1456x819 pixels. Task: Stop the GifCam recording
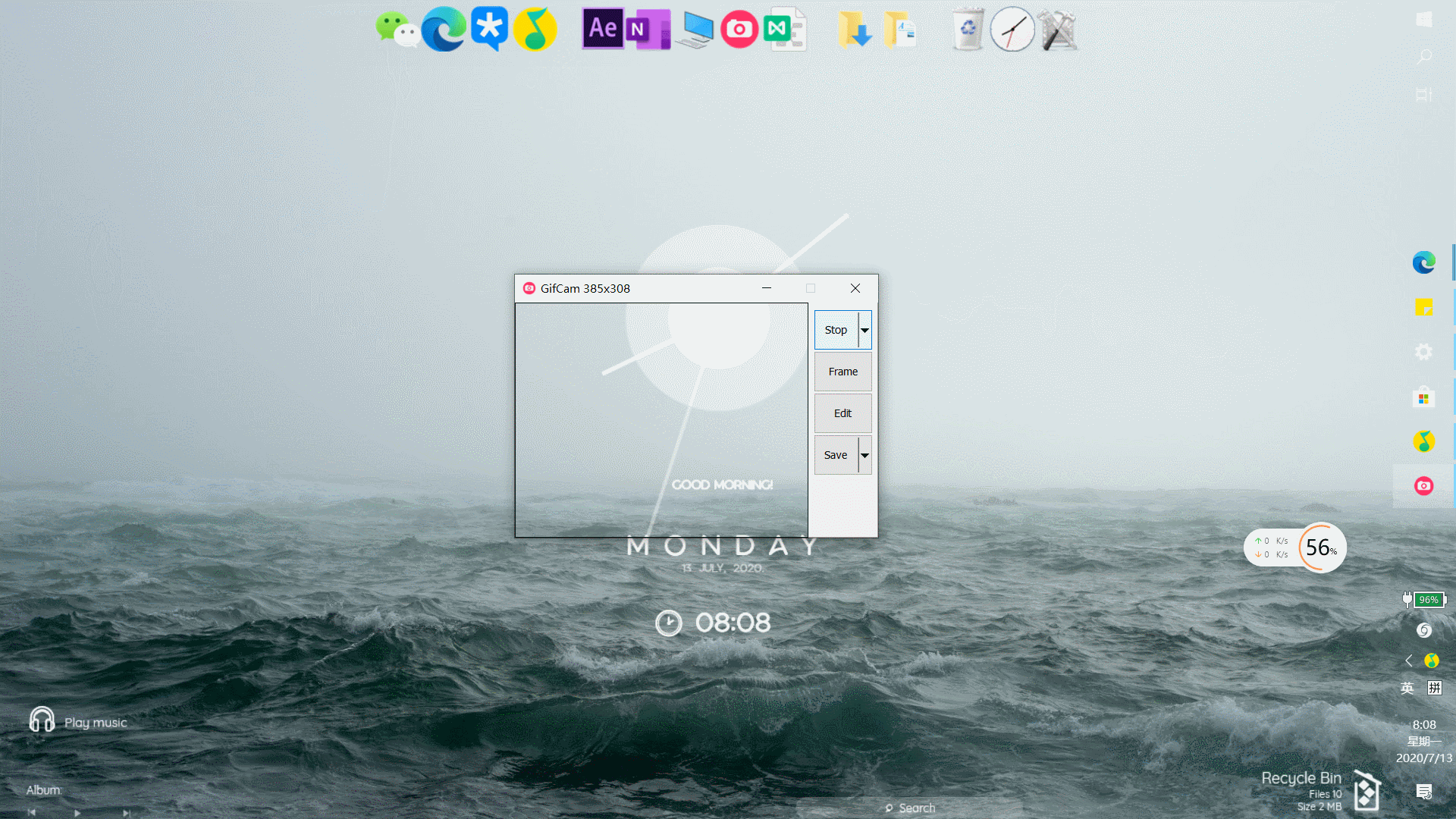tap(836, 330)
